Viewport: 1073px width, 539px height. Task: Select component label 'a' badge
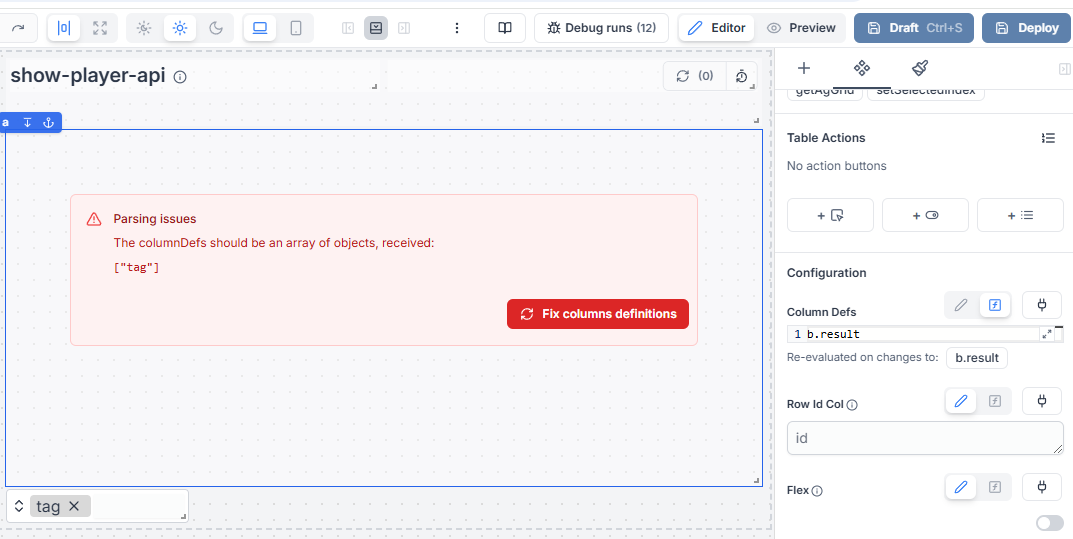(5, 122)
